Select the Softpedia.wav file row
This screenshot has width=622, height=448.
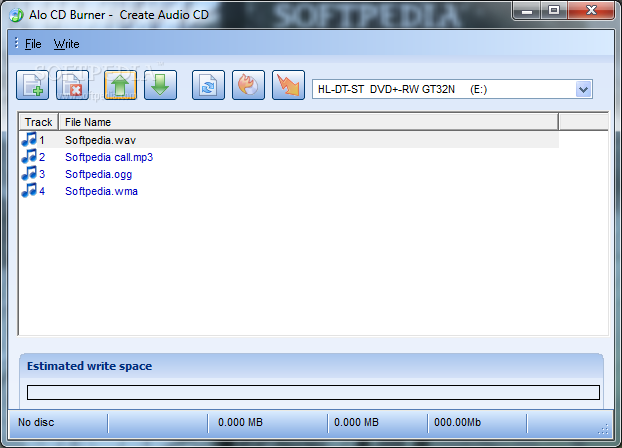[289, 140]
